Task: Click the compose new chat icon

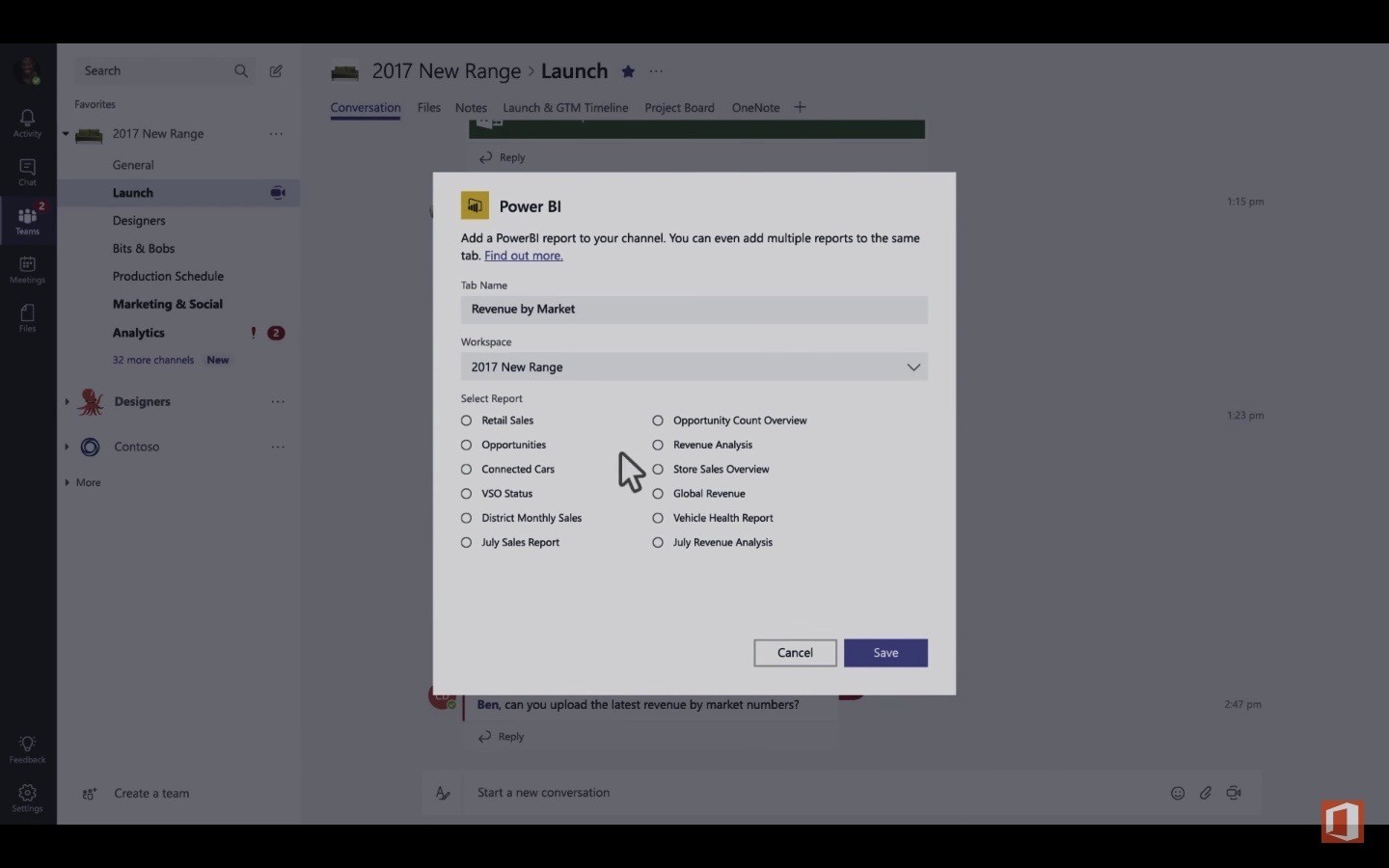Action: click(276, 70)
